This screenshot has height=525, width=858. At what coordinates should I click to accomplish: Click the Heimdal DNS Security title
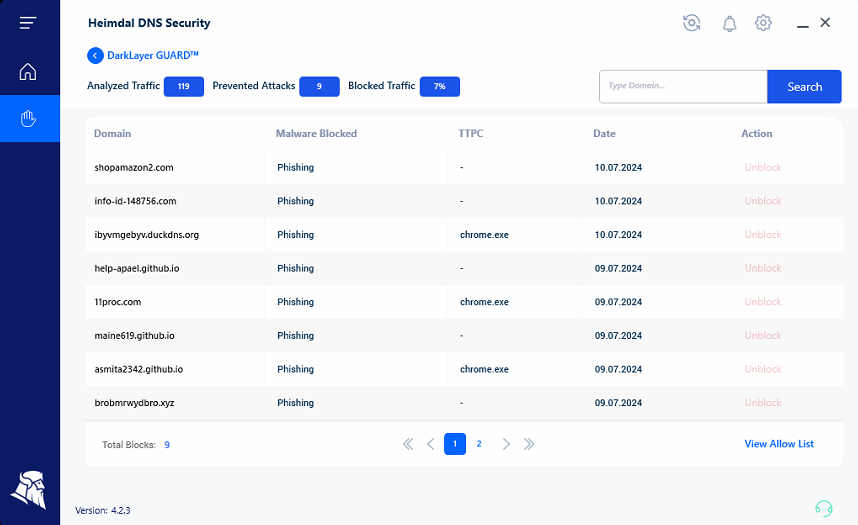149,23
